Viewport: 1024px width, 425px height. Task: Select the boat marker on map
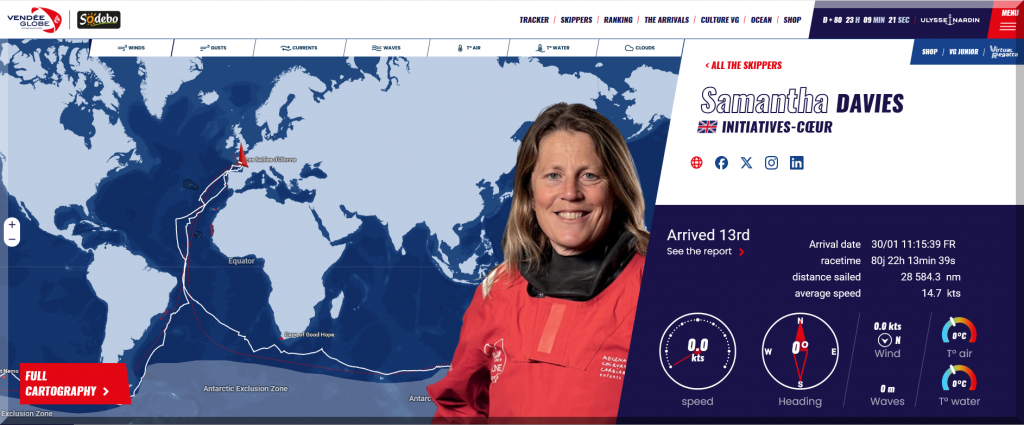(241, 155)
